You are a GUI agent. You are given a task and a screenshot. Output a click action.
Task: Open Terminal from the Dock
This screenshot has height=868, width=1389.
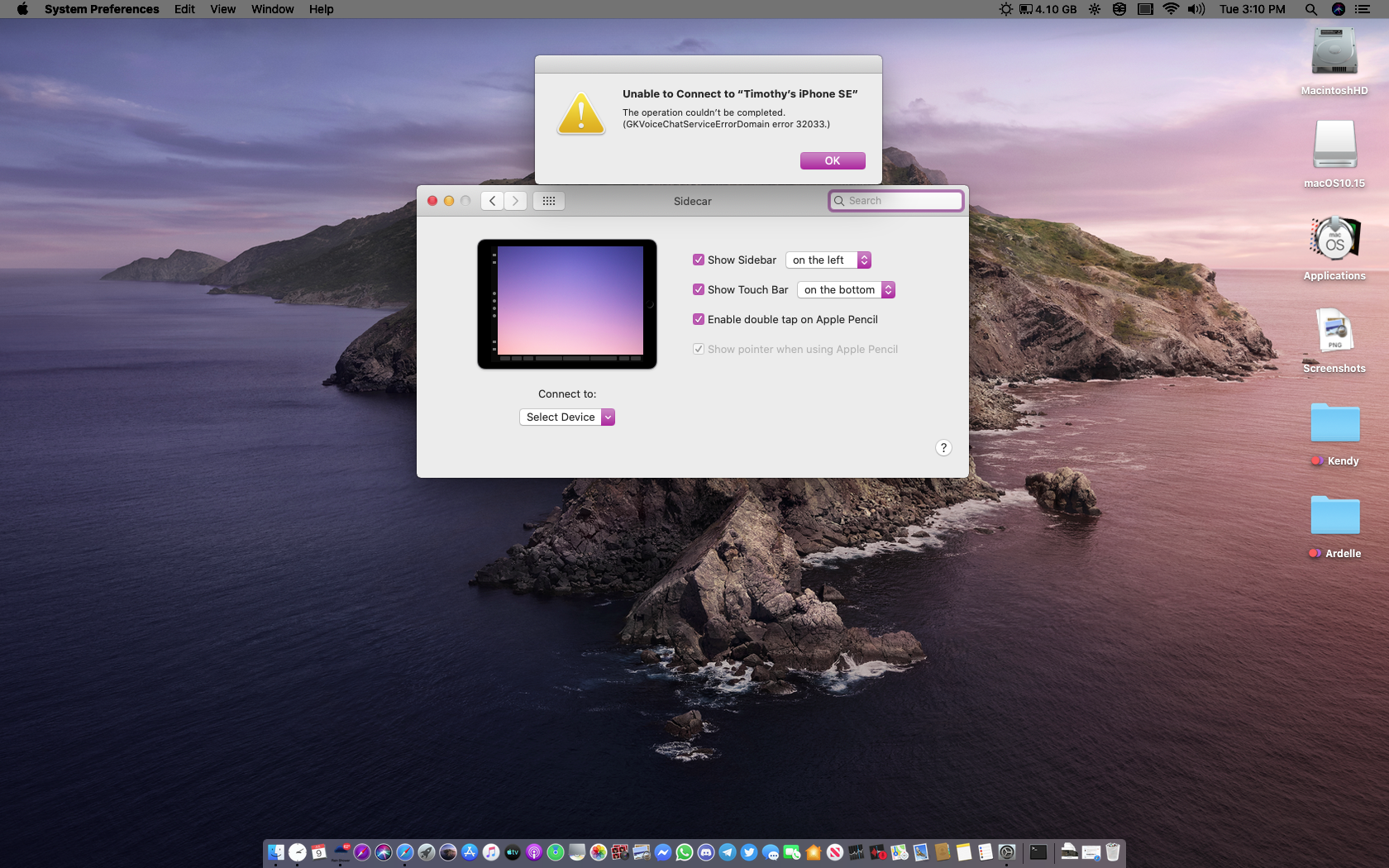1038,852
